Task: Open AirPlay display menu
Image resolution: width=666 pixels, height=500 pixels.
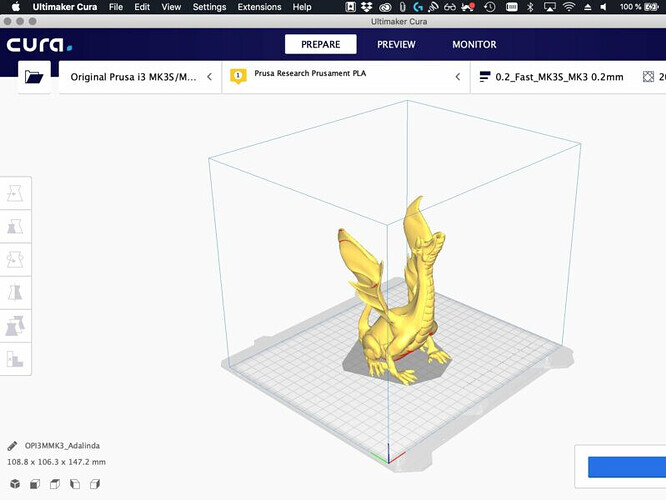Action: [550, 7]
